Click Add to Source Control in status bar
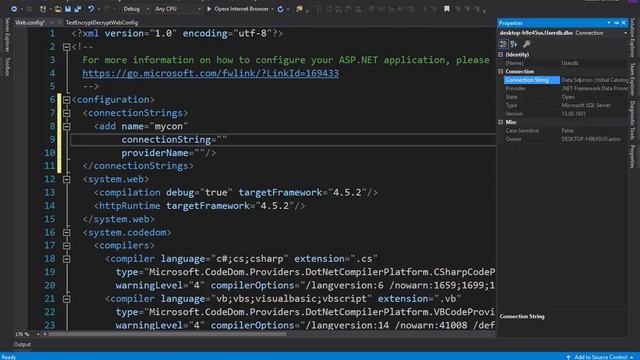This screenshot has height=360, width=640. click(x=600, y=357)
